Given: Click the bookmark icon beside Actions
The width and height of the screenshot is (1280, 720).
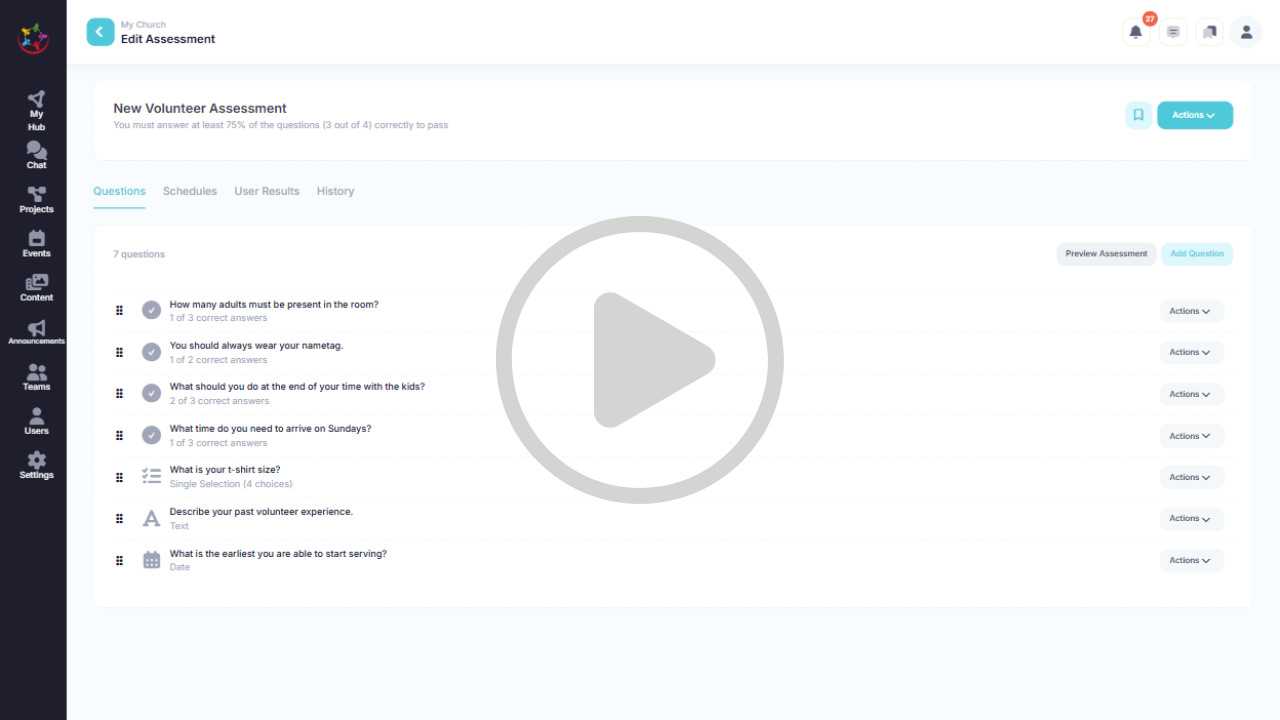Looking at the screenshot, I should tap(1138, 115).
